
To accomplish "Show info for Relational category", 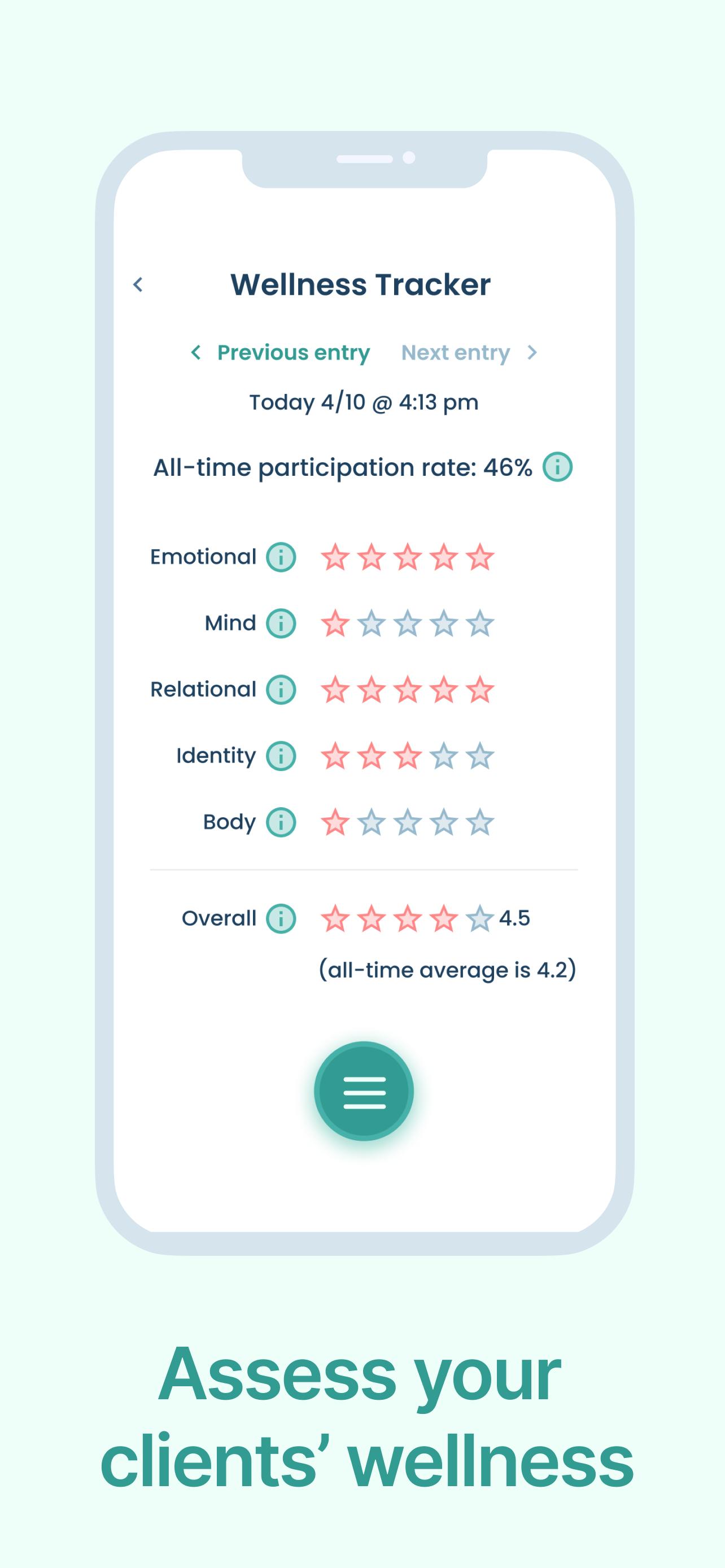I will tap(281, 689).
